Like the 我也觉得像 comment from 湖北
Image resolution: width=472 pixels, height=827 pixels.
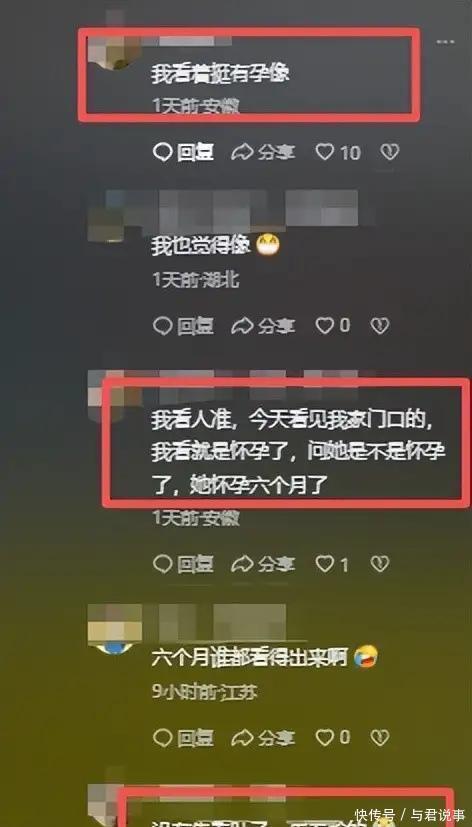[333, 326]
